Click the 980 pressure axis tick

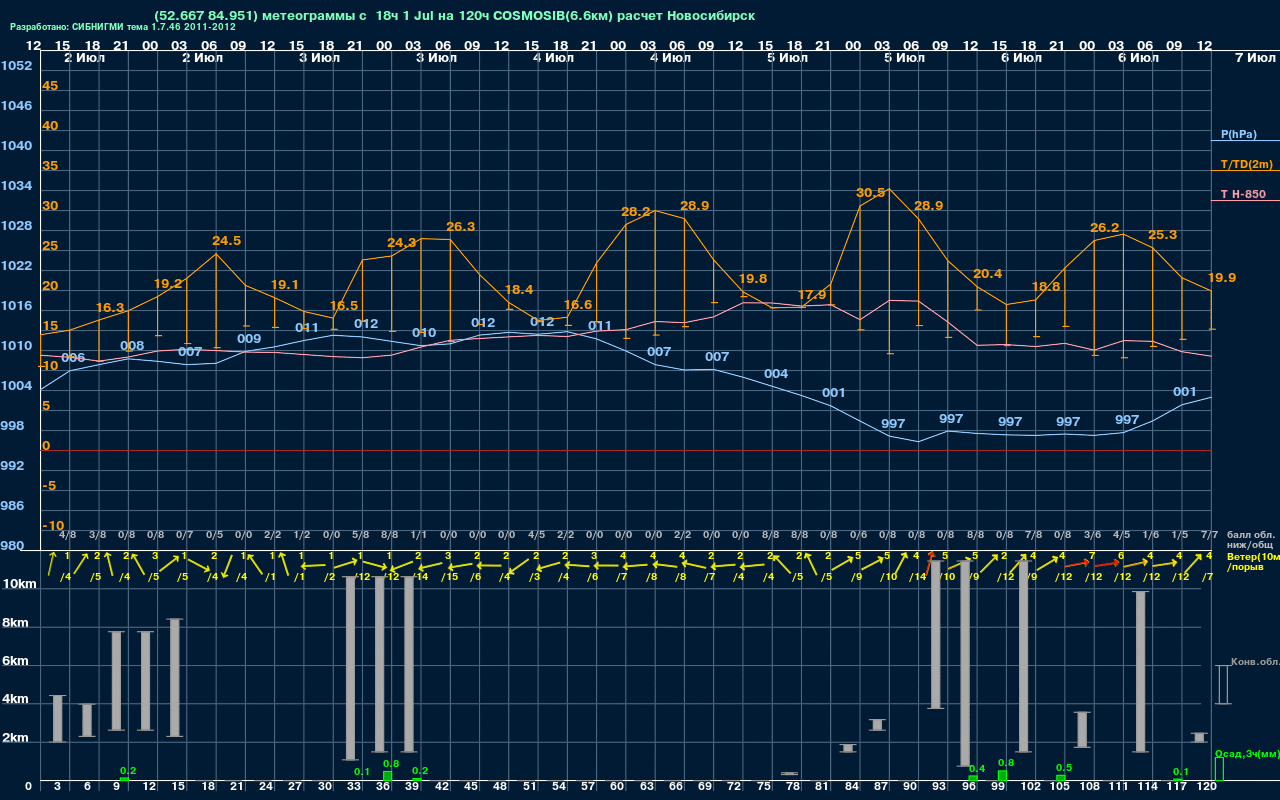click(x=13, y=546)
